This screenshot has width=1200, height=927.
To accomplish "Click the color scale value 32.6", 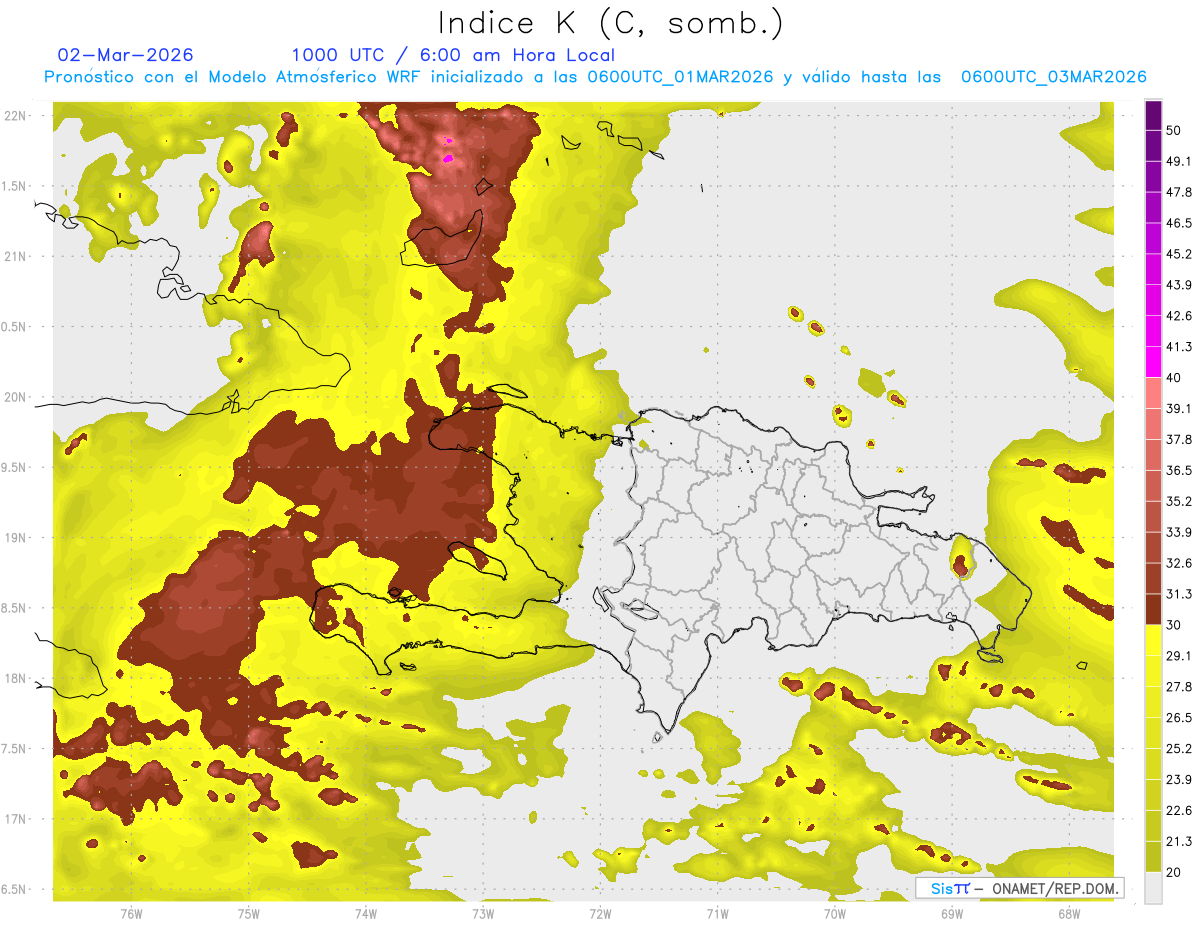I will coord(1179,563).
